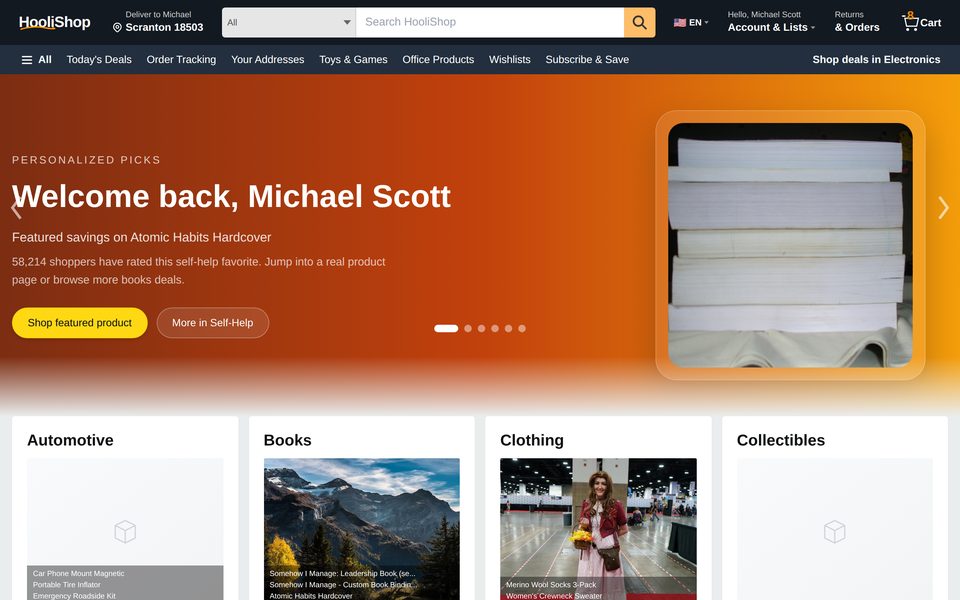Select the second carousel indicator dot
960x600 pixels.
click(x=468, y=328)
